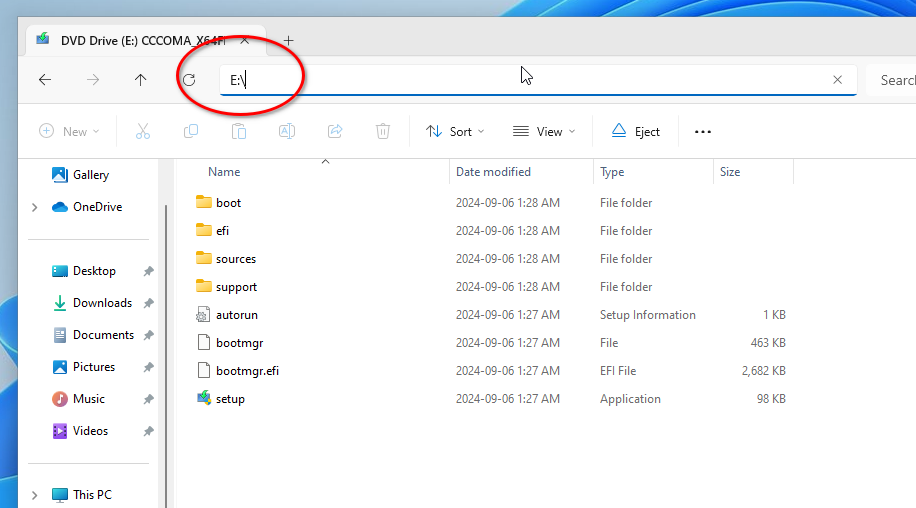The height and width of the screenshot is (508, 916).
Task: Unpin Videos using its pin icon
Action: pyautogui.click(x=148, y=431)
